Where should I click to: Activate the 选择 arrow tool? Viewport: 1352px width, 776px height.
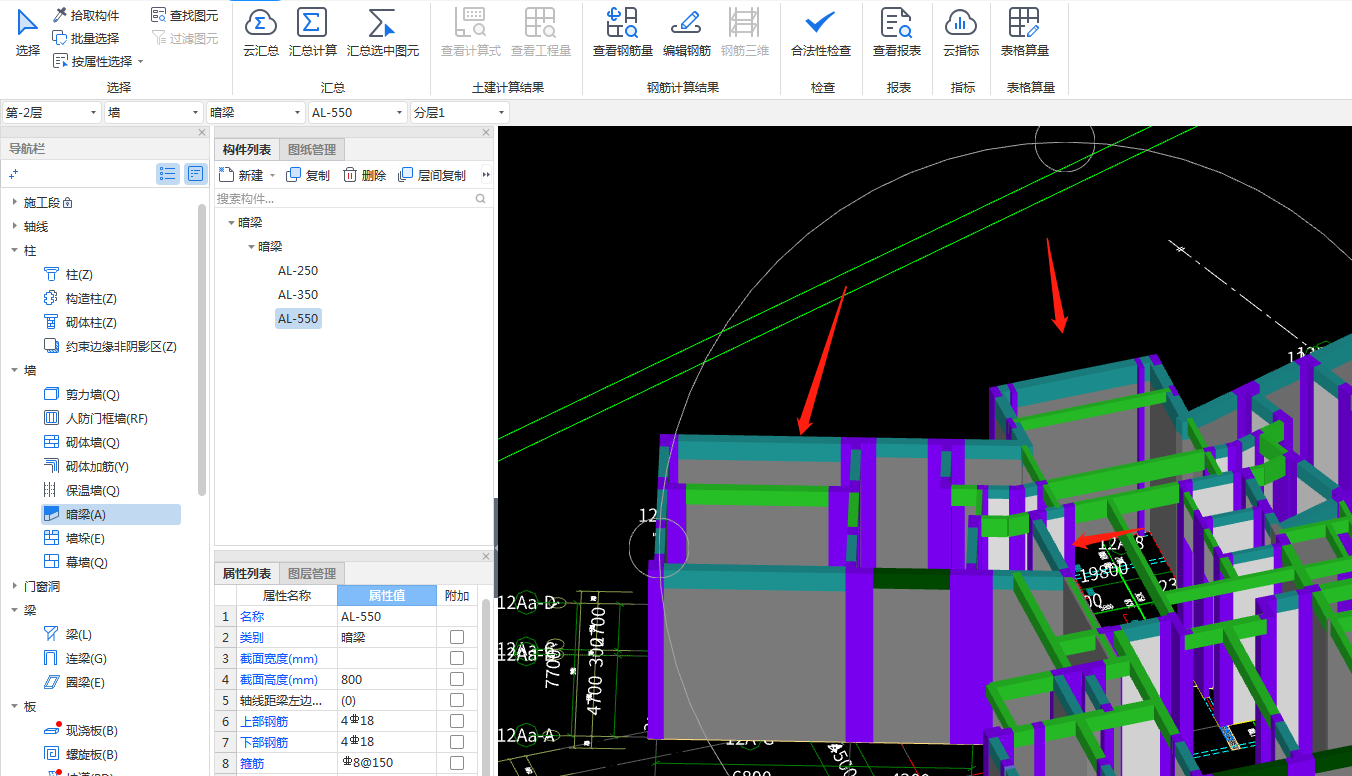click(x=28, y=33)
